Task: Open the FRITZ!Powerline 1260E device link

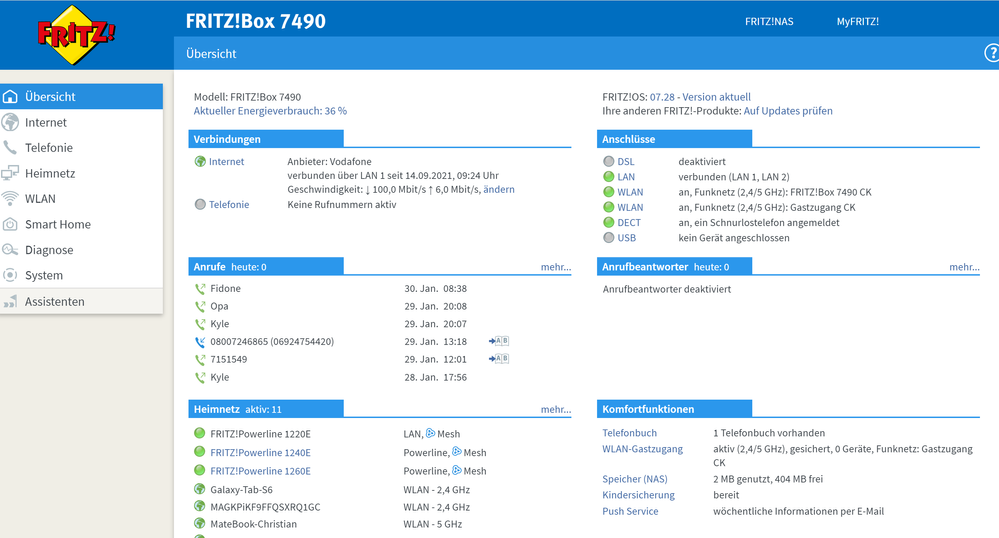Action: pos(260,471)
